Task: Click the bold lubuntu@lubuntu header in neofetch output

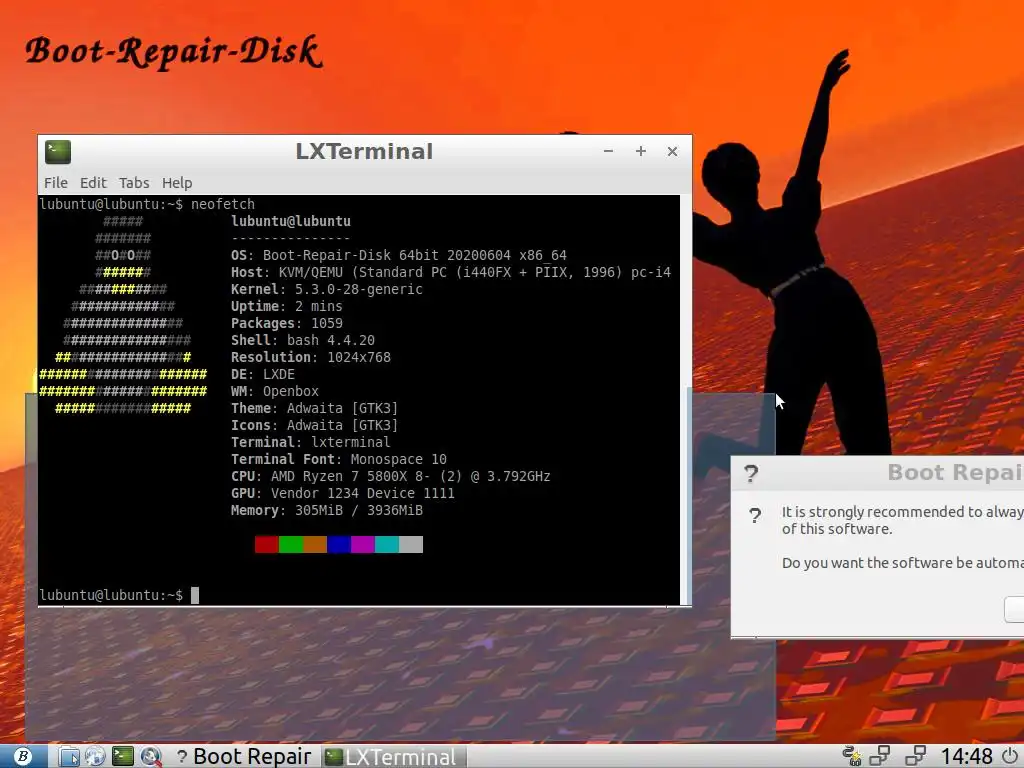Action: pos(291,221)
